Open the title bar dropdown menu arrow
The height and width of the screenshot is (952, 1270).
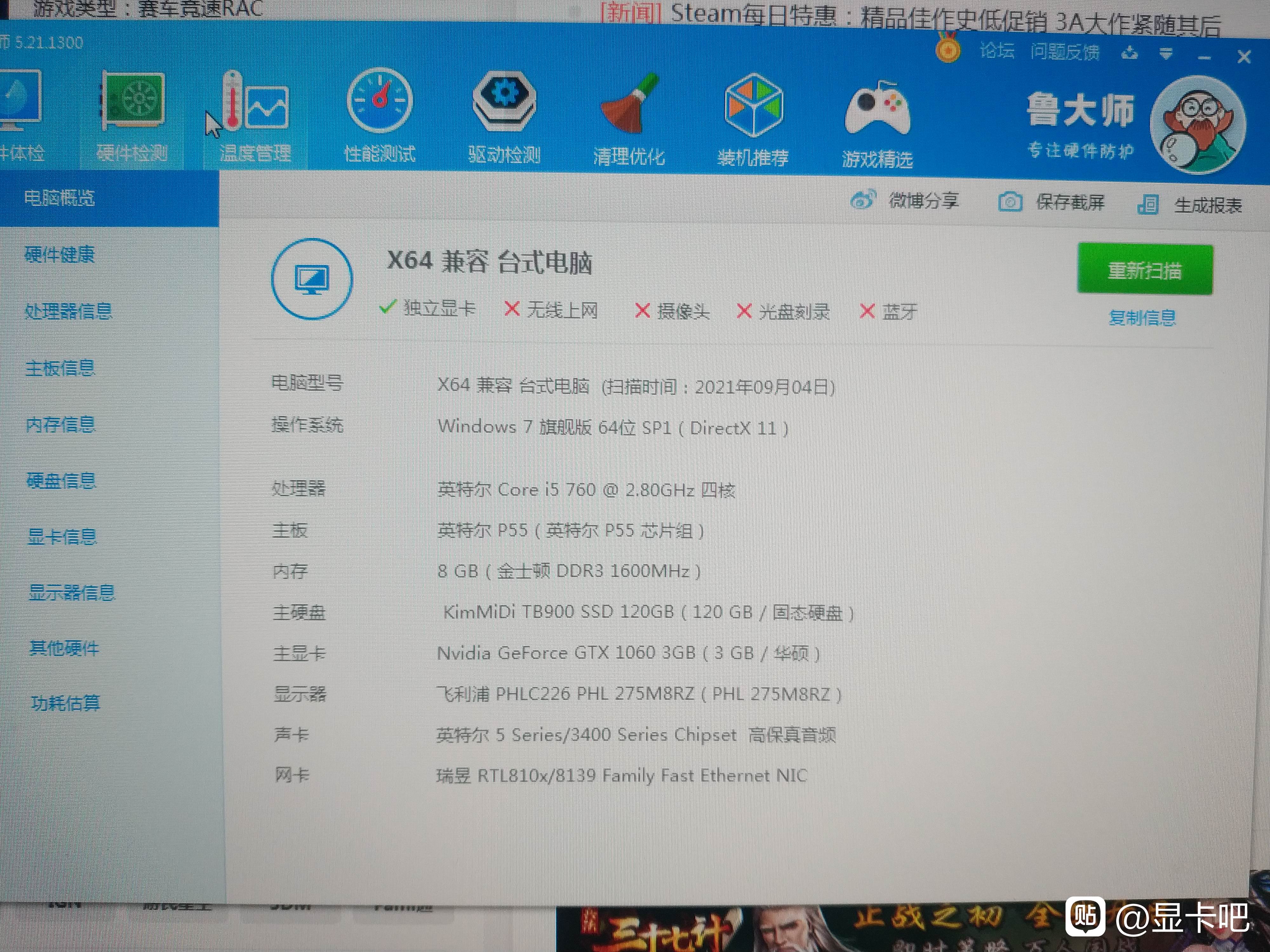[x=1166, y=55]
